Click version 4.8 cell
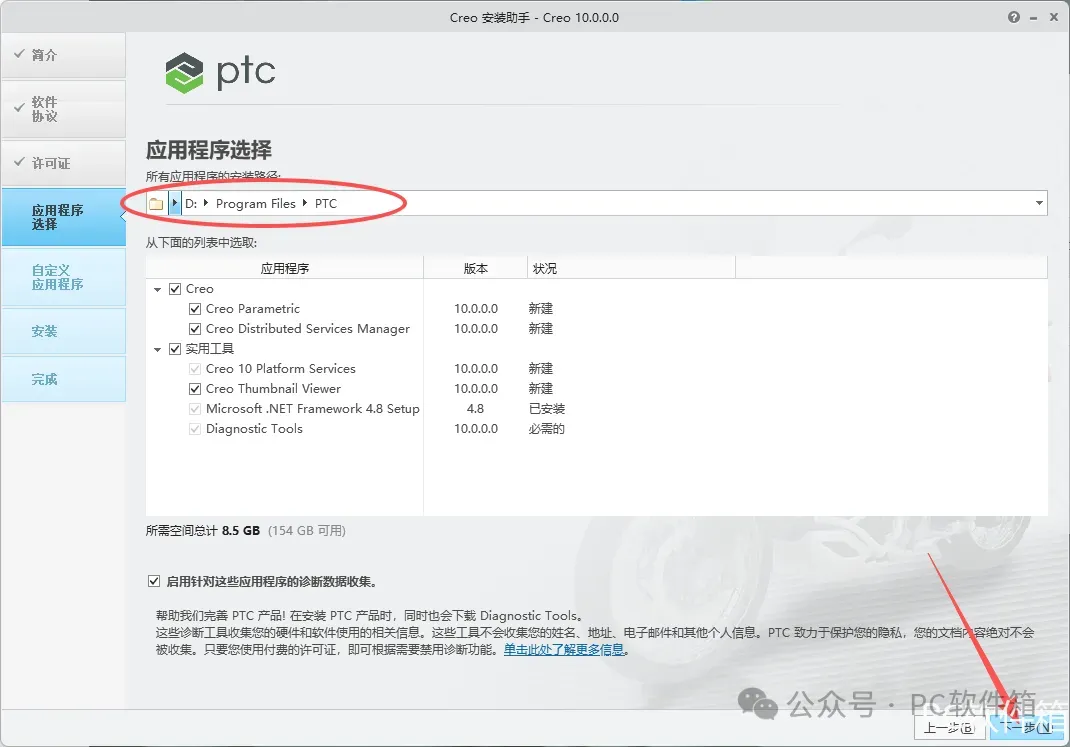 coord(475,409)
